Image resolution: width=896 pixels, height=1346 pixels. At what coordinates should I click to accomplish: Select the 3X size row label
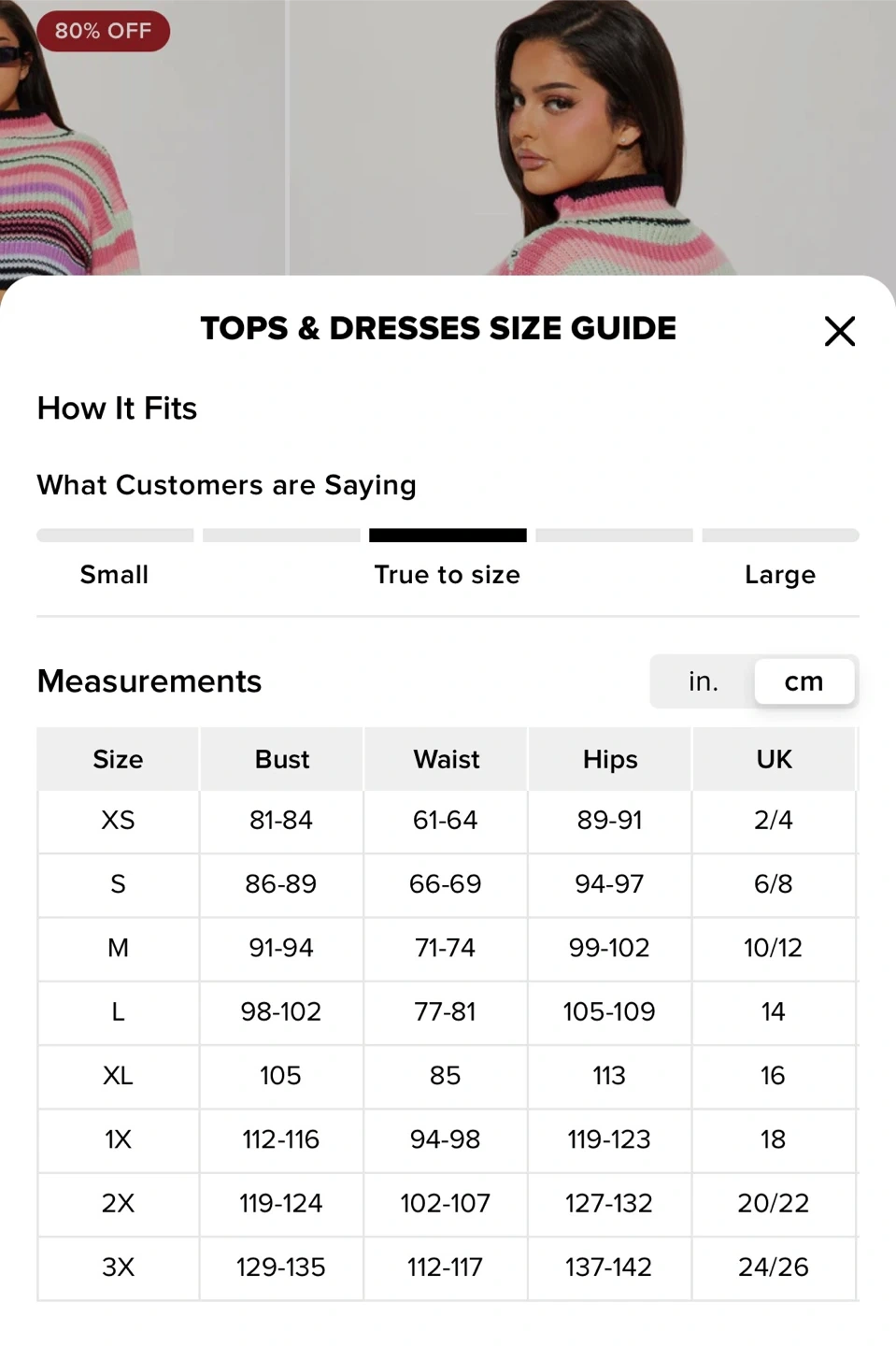(x=118, y=1267)
